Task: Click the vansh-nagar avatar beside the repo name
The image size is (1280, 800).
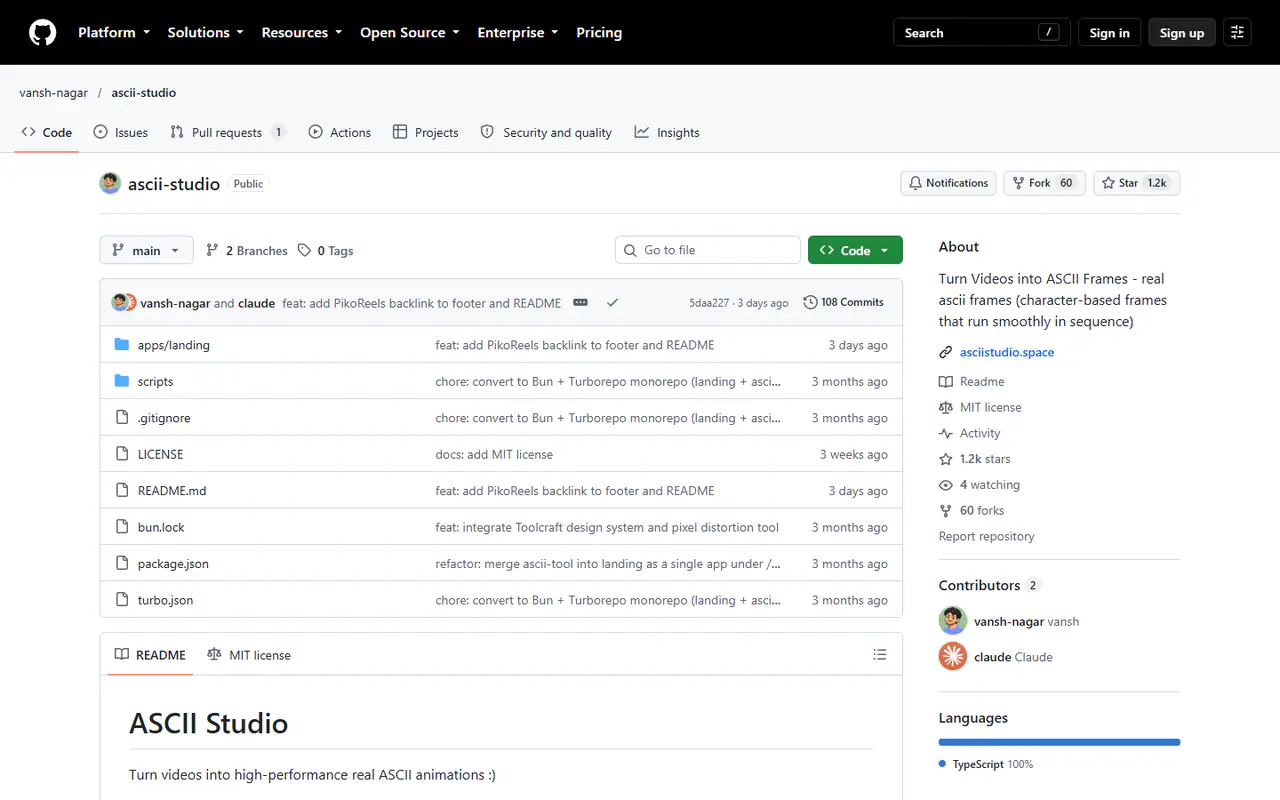Action: click(110, 183)
